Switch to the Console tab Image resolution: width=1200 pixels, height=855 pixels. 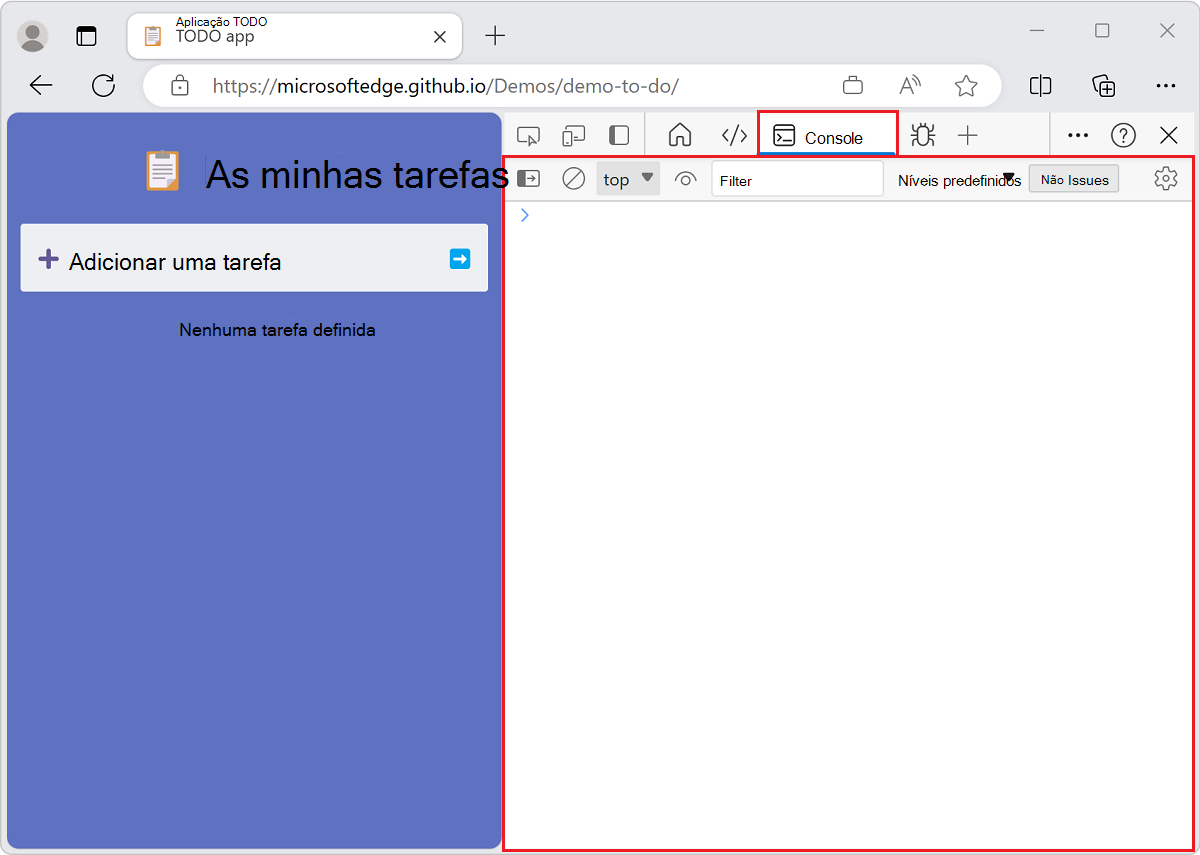pos(827,135)
